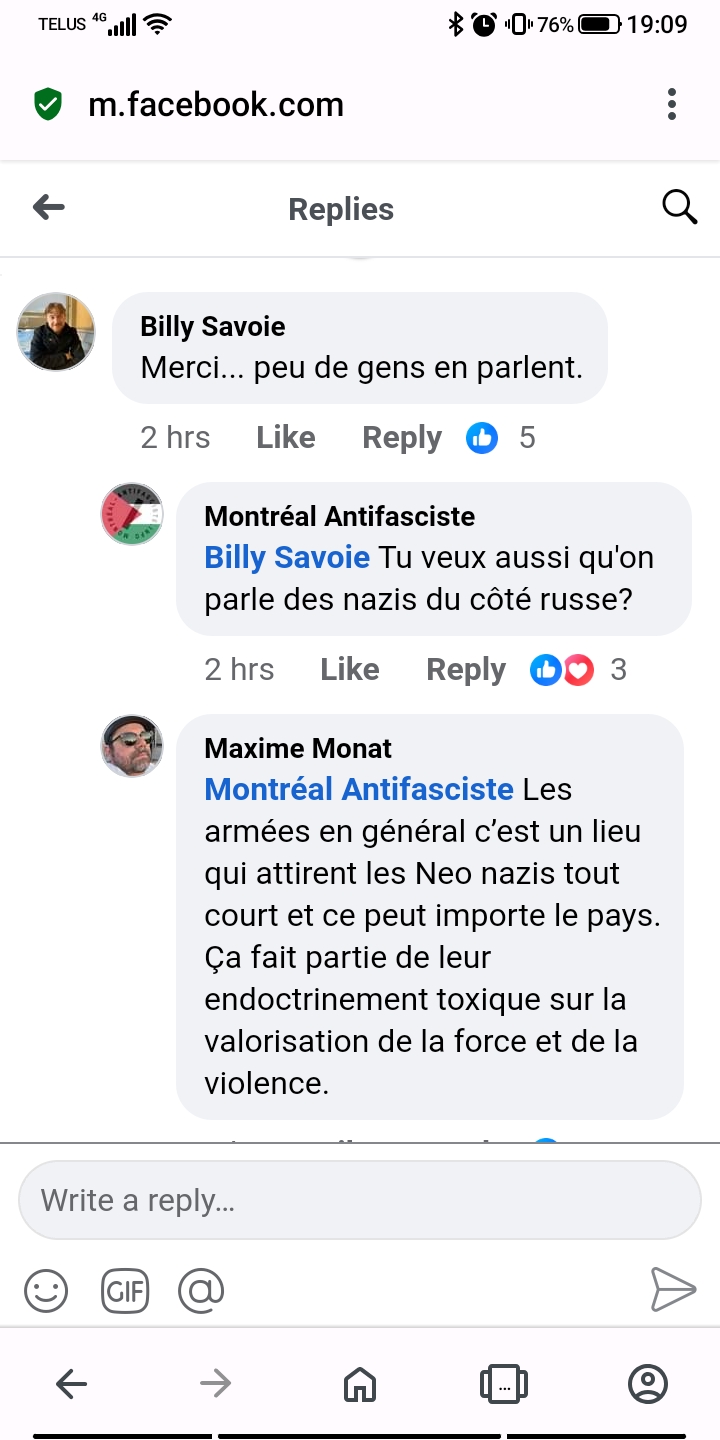
Task: Tap the @ mention icon
Action: (201, 1291)
